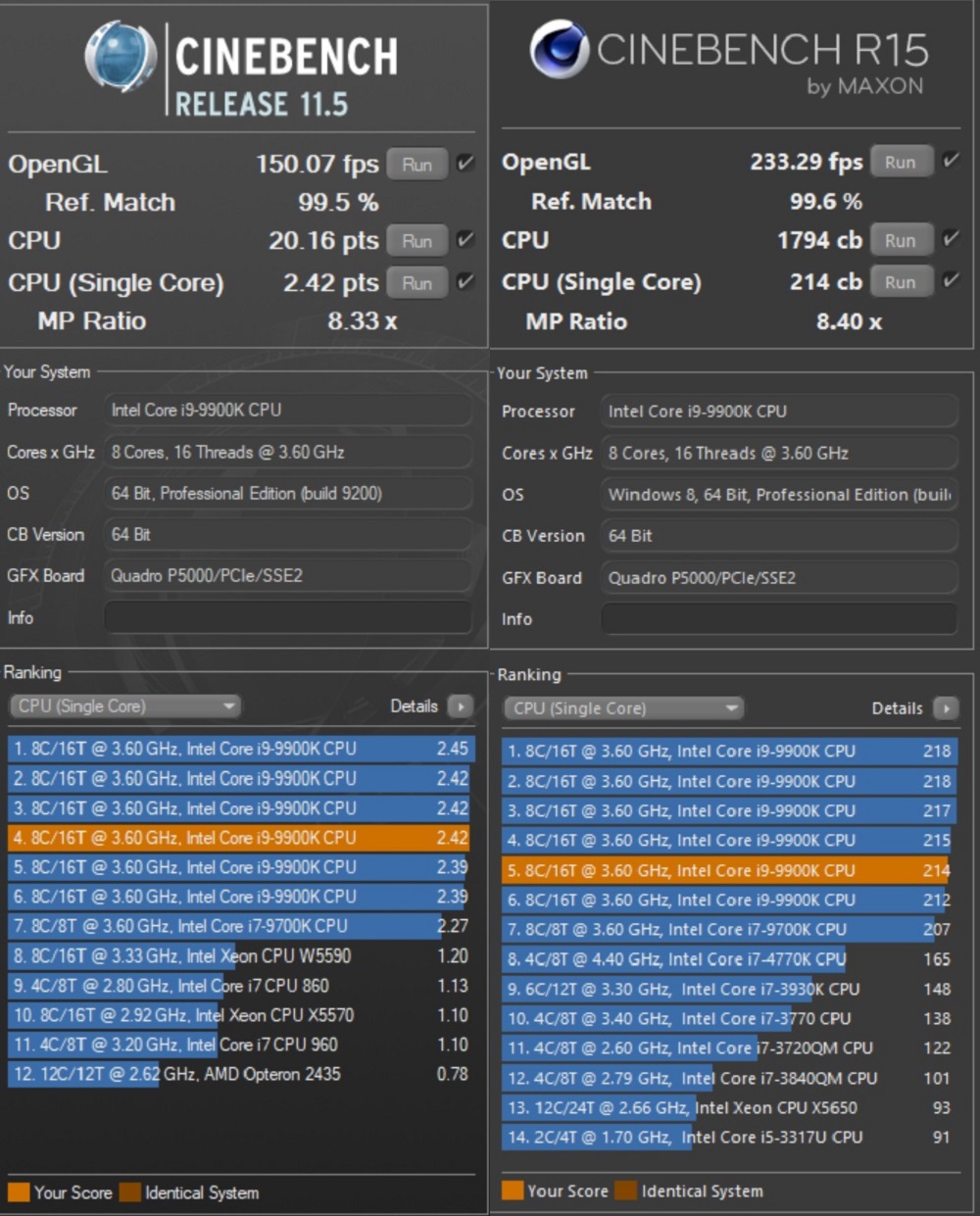Click Identical System swatch in R15 legend
This screenshot has width=980, height=1216.
pyautogui.click(x=625, y=1192)
